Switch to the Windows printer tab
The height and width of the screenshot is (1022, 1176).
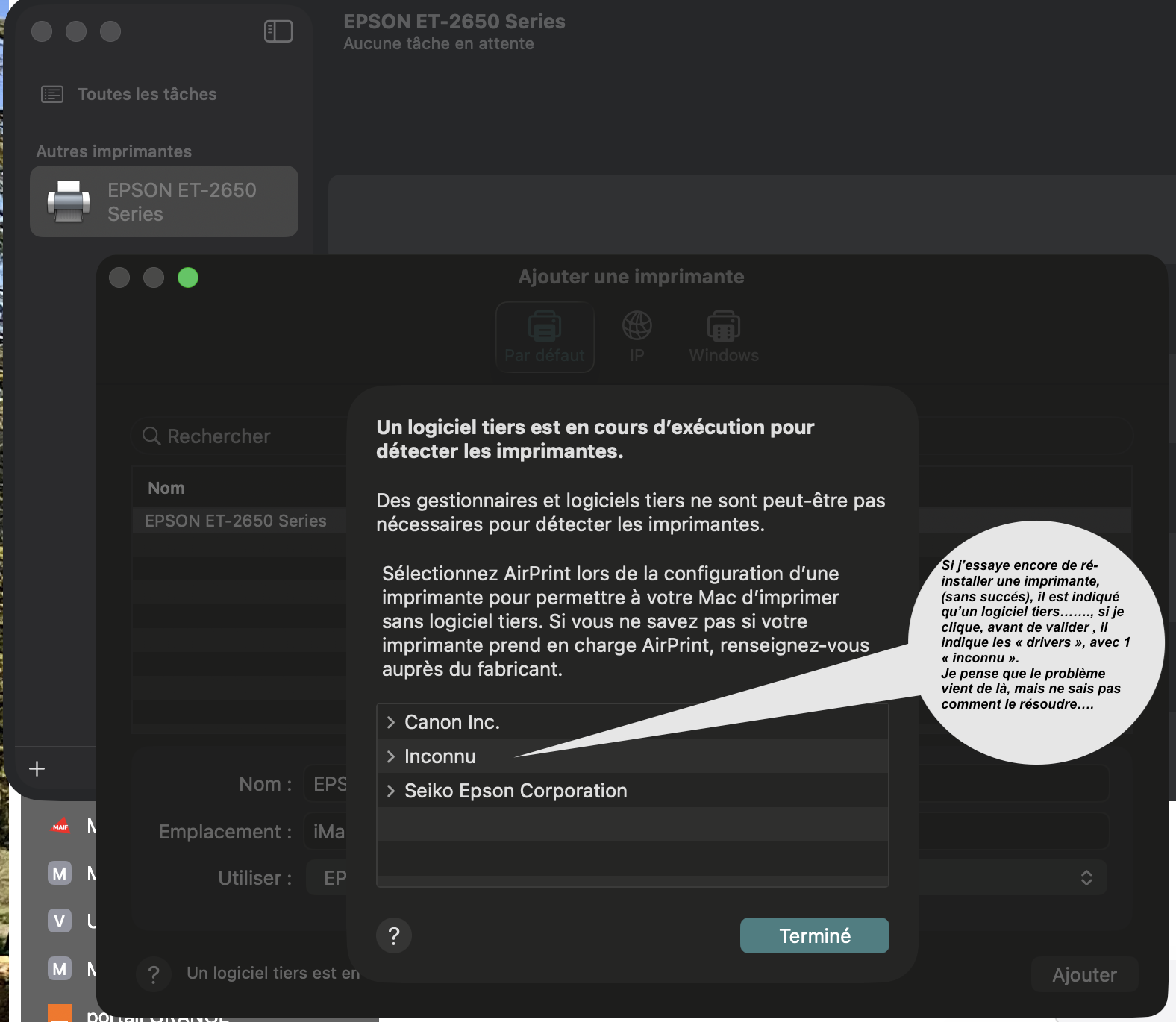click(x=724, y=337)
